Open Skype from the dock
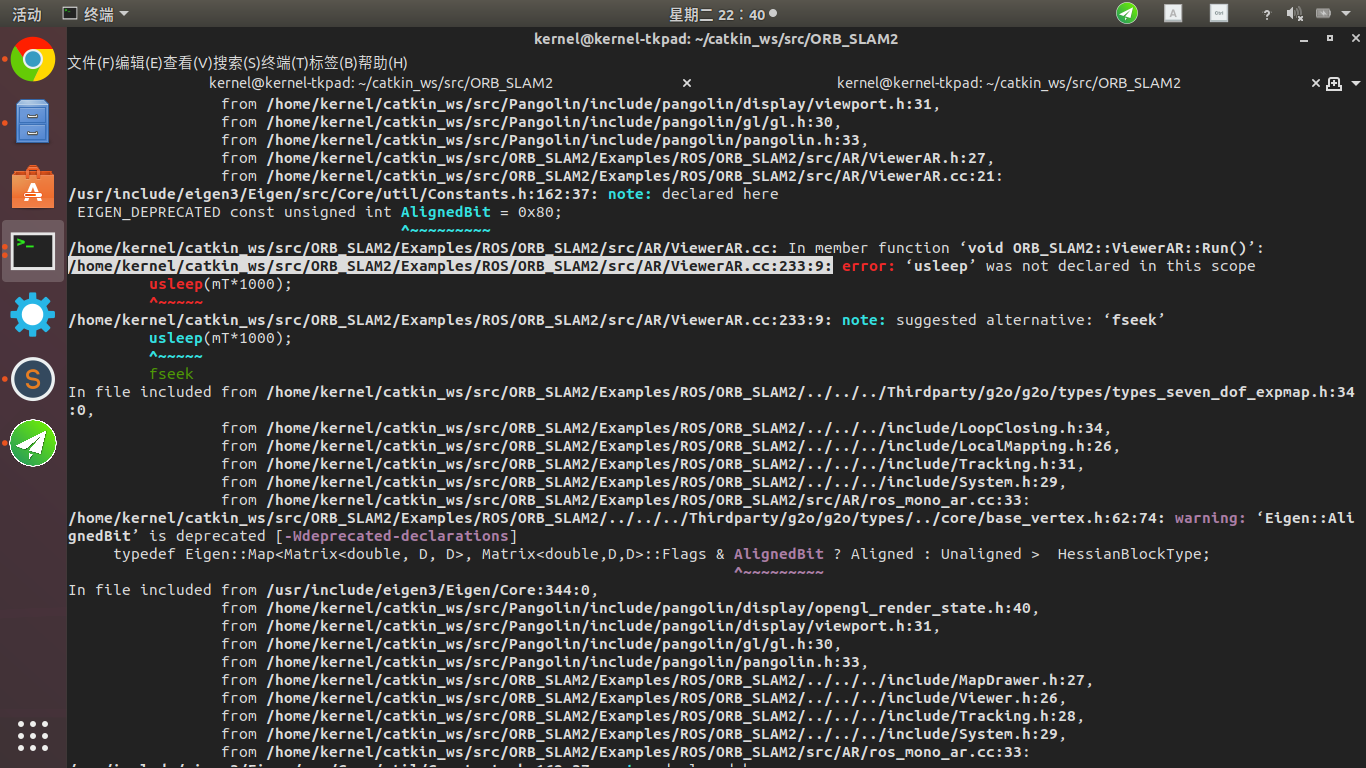1366x768 pixels. coord(32,378)
